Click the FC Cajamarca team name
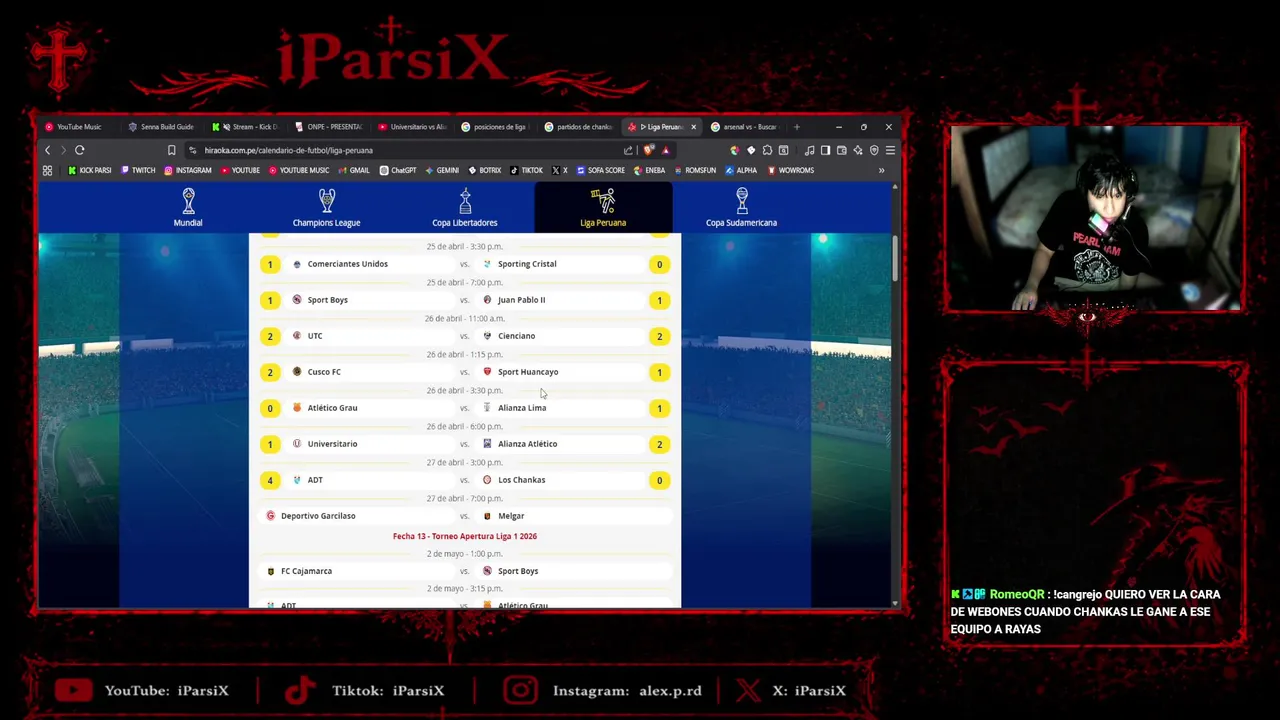 tap(306, 571)
